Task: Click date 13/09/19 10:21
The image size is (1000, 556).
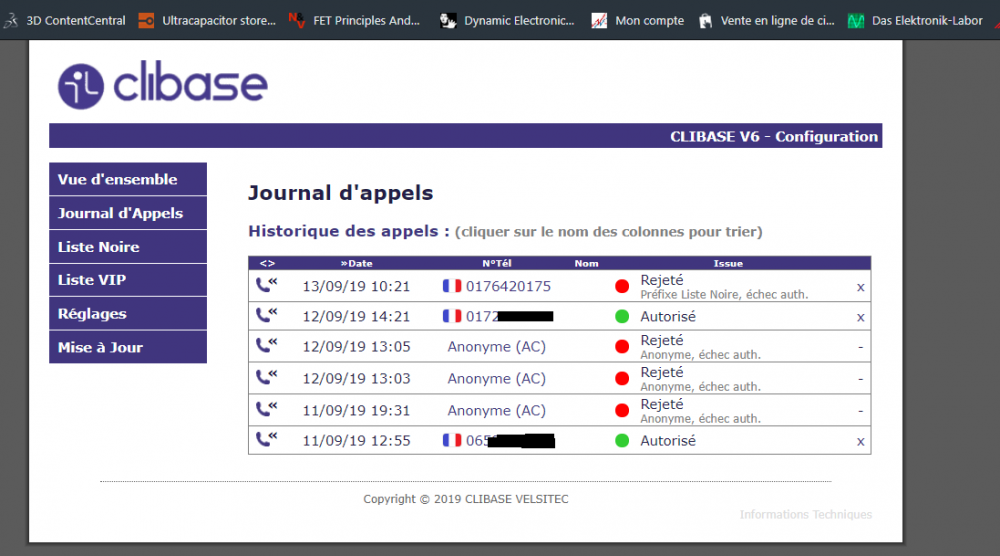Action: coord(356,286)
